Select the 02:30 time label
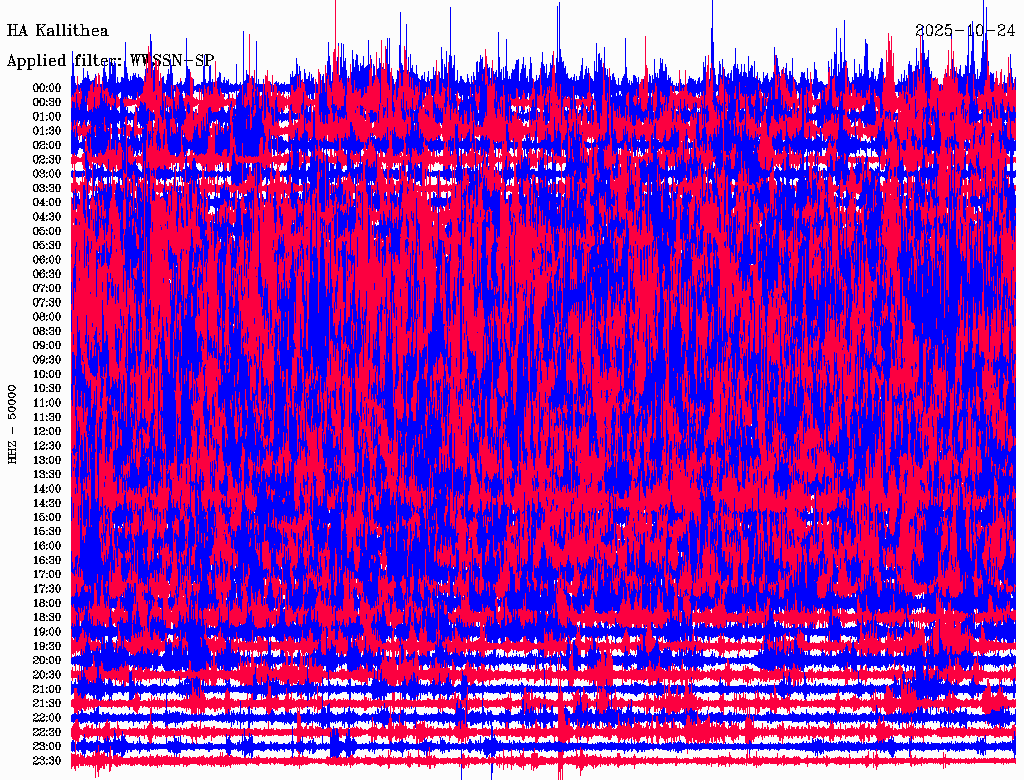Image resolution: width=1024 pixels, height=780 pixels. [x=47, y=159]
